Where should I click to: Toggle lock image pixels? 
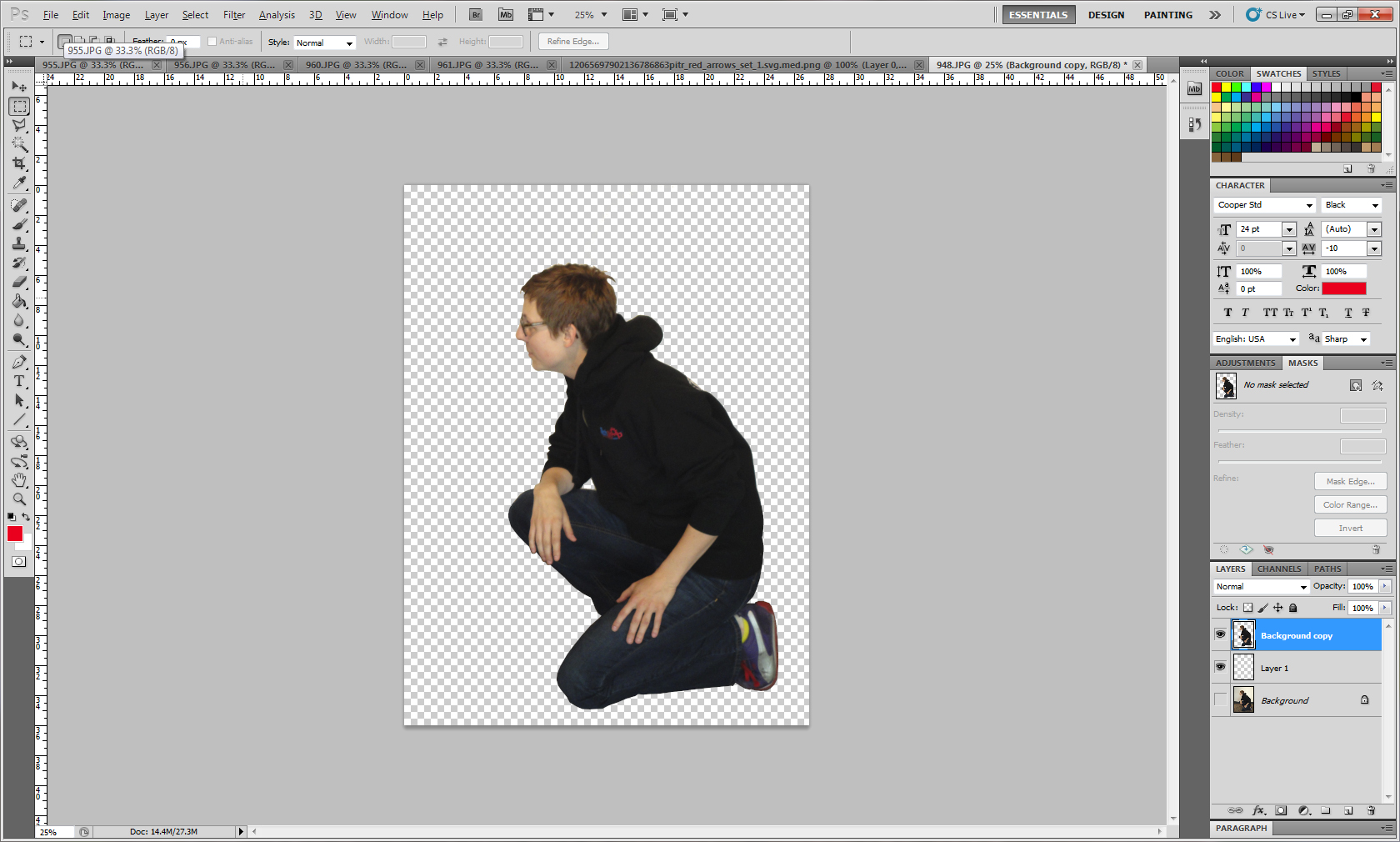(1263, 608)
